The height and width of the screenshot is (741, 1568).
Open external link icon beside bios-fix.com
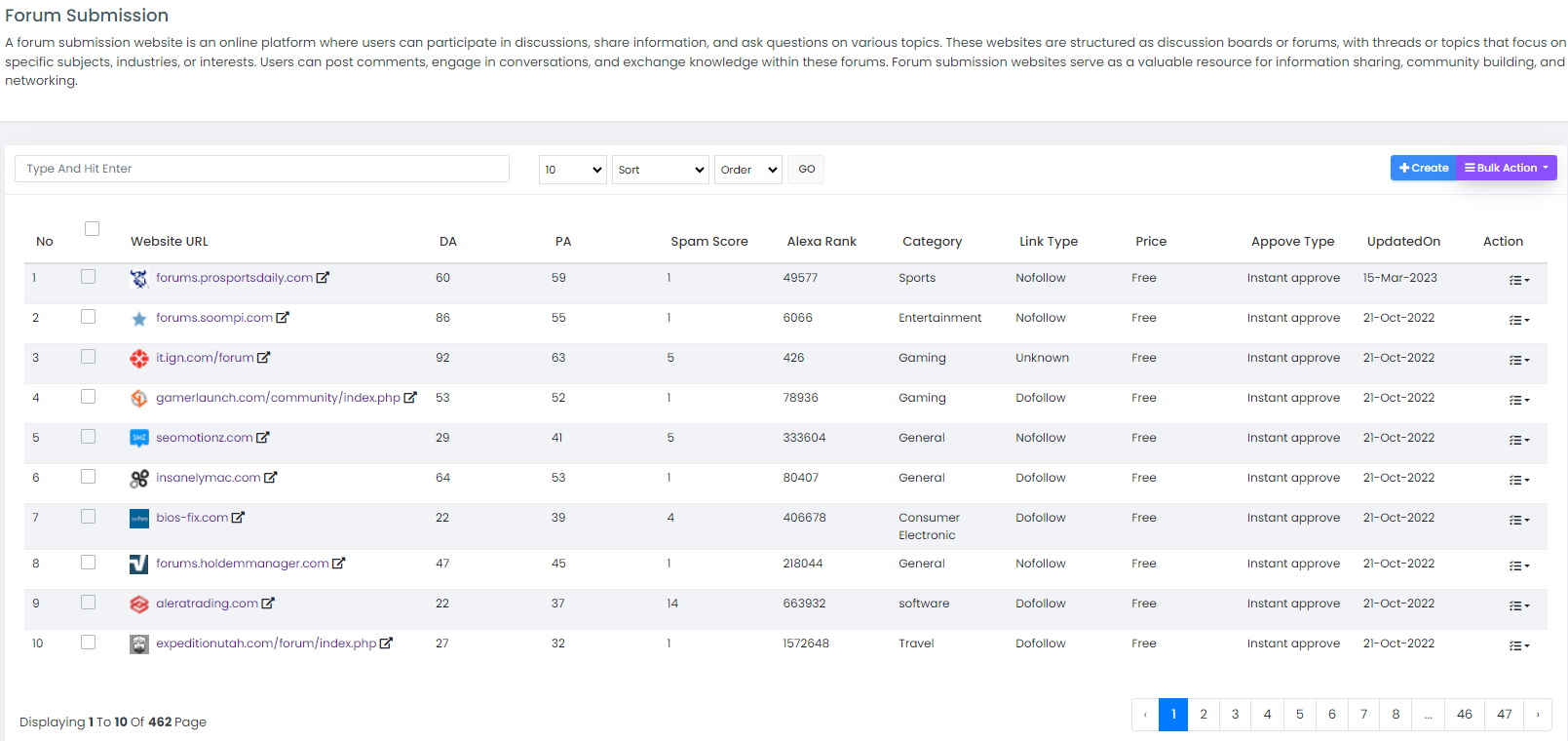click(x=238, y=518)
